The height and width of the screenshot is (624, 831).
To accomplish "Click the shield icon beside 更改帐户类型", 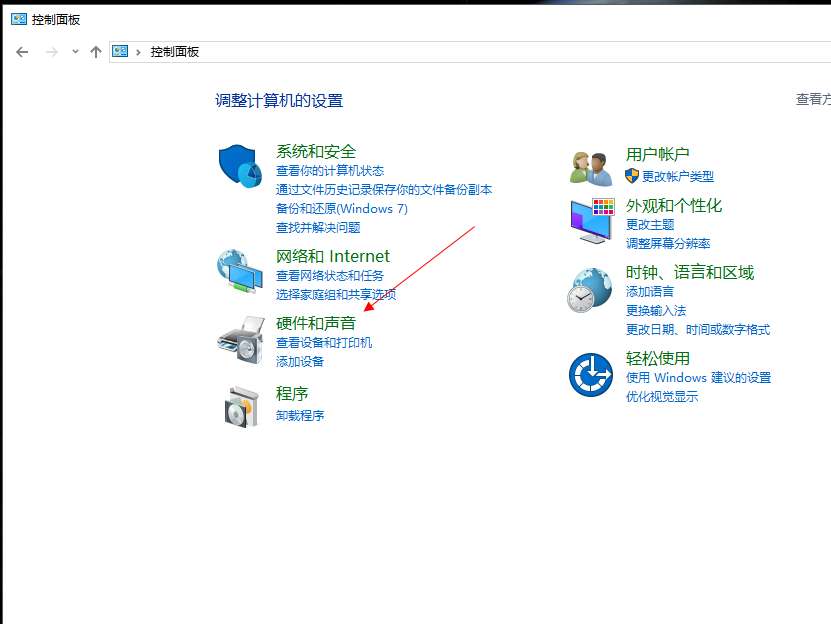I will tap(632, 176).
